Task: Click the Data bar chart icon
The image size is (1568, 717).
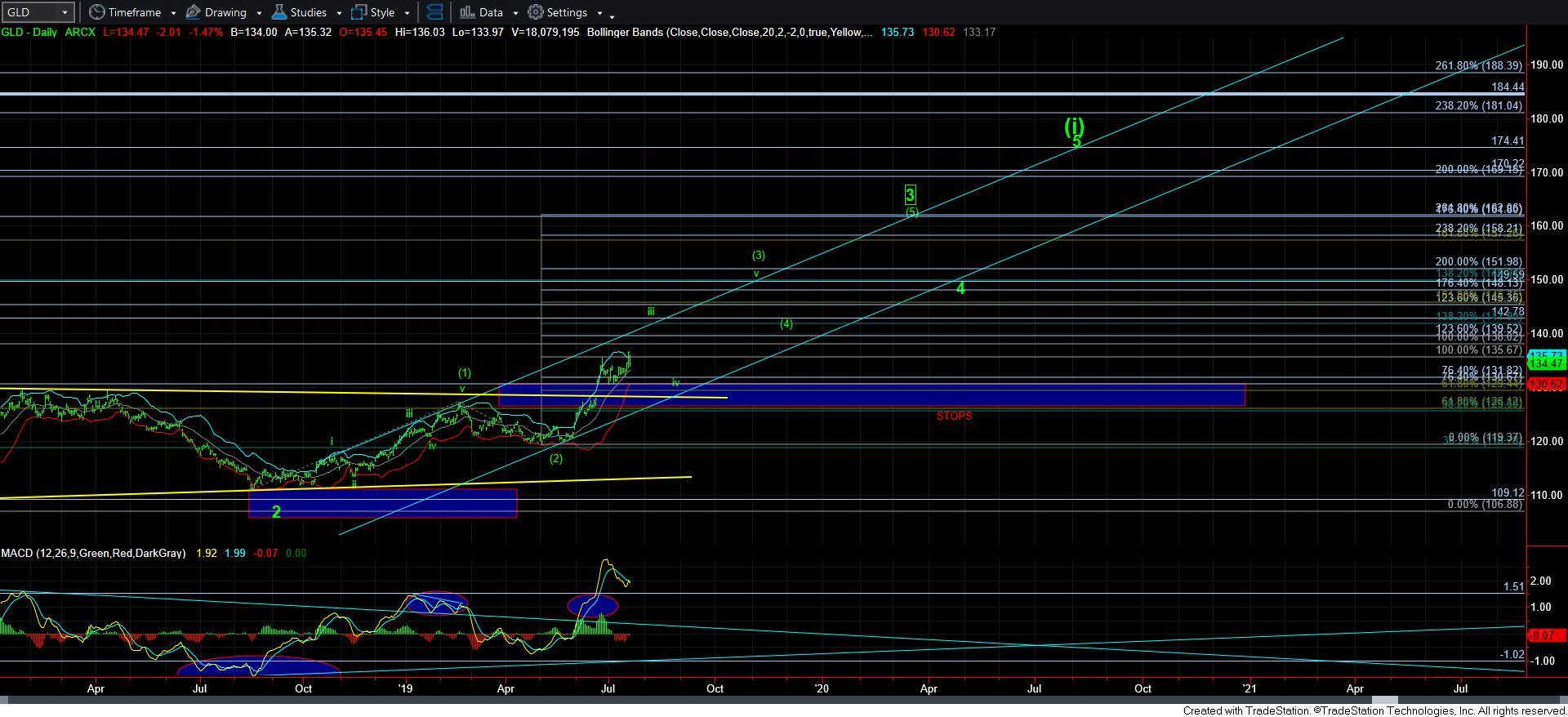Action: (x=467, y=12)
